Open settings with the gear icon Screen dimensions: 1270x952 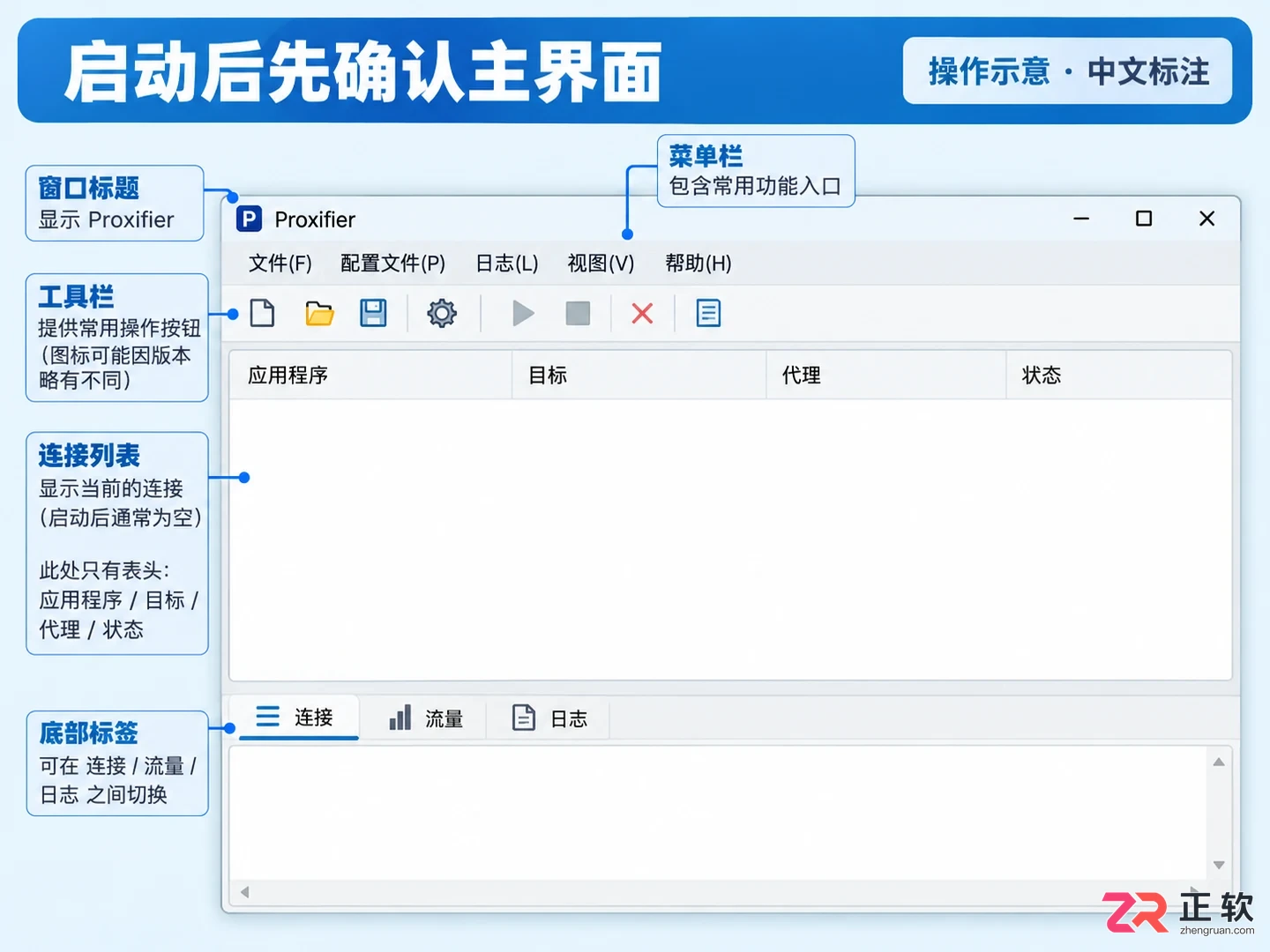[x=442, y=313]
